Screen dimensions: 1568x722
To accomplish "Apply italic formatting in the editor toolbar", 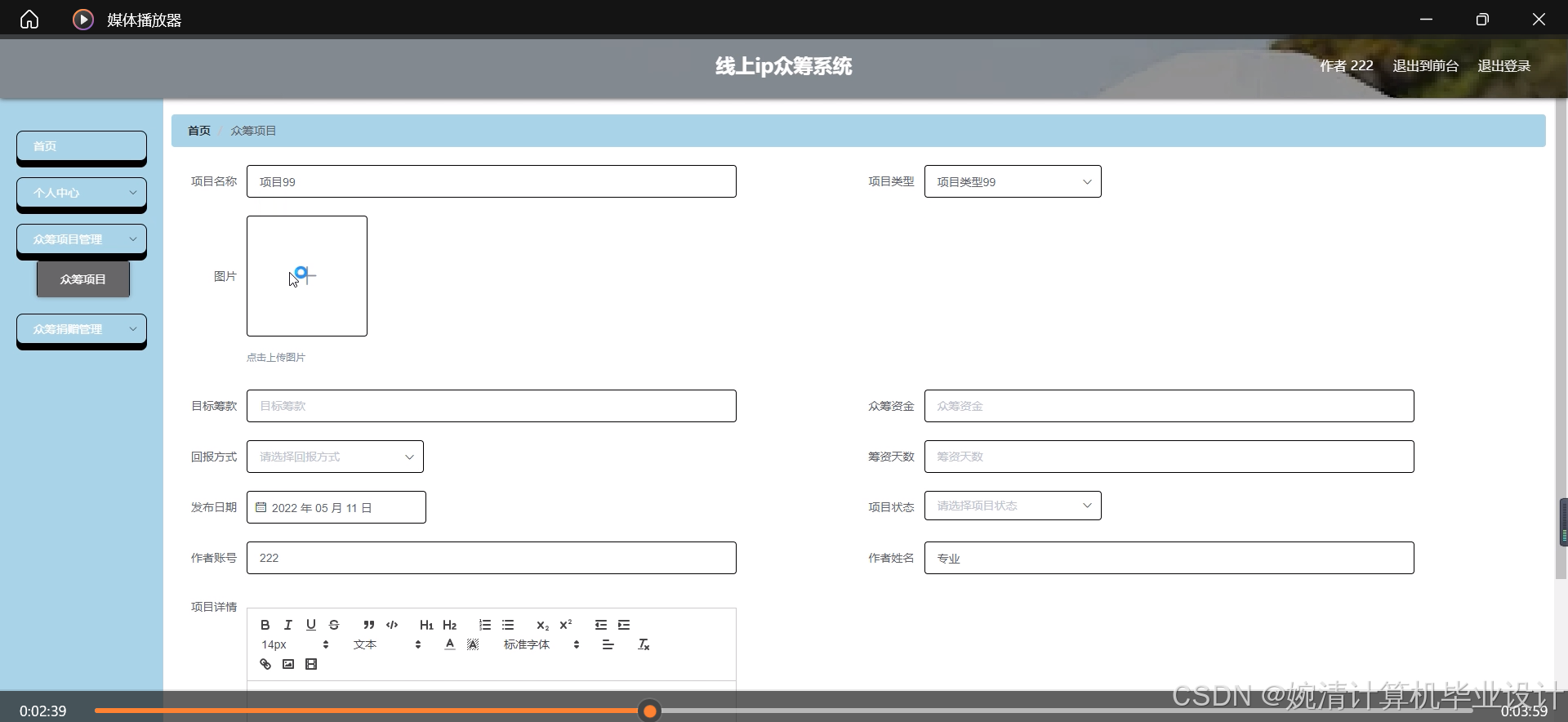I will pos(288,625).
